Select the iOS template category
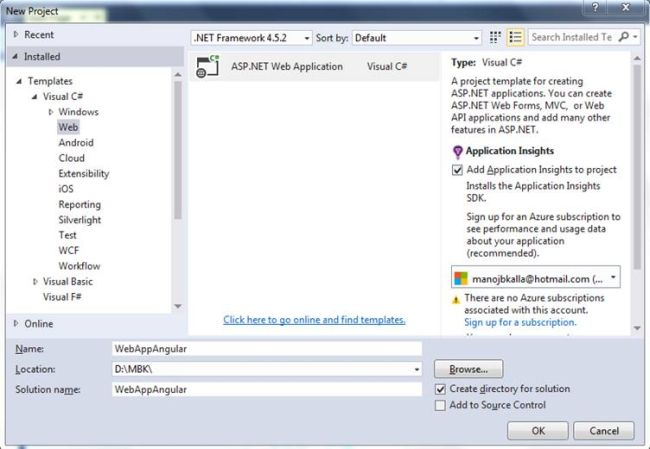 pos(66,189)
